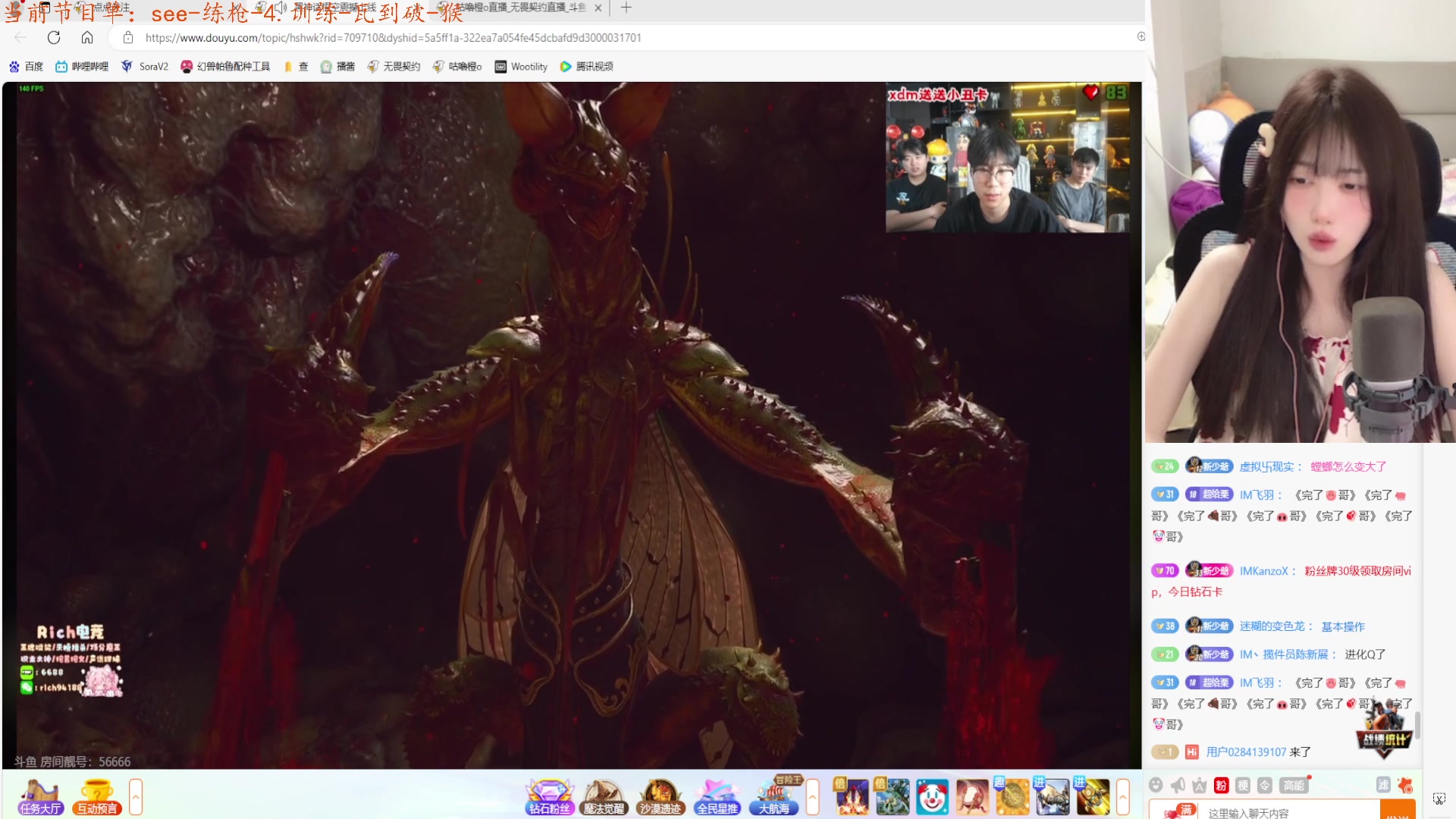The width and height of the screenshot is (1456, 819).
Task: Focus the chat input 这里输入聊天内容
Action: 1289,812
